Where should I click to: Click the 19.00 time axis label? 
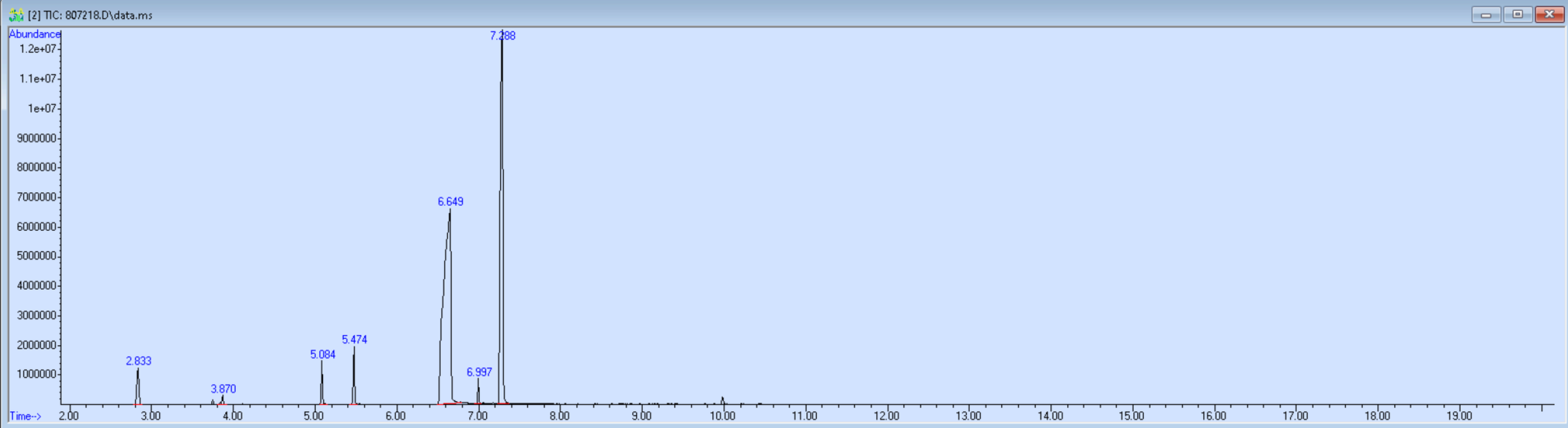[1459, 415]
